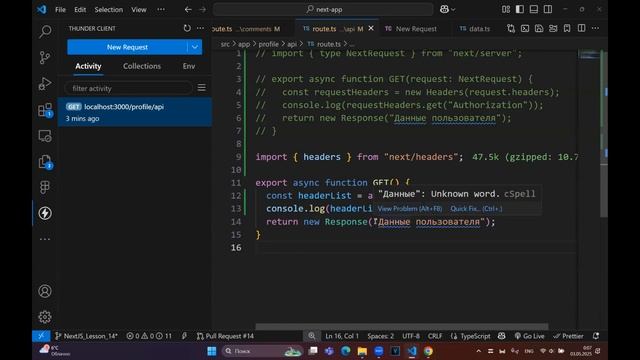
Task: Open the terminal icon in editor toolbar
Action: point(525,28)
